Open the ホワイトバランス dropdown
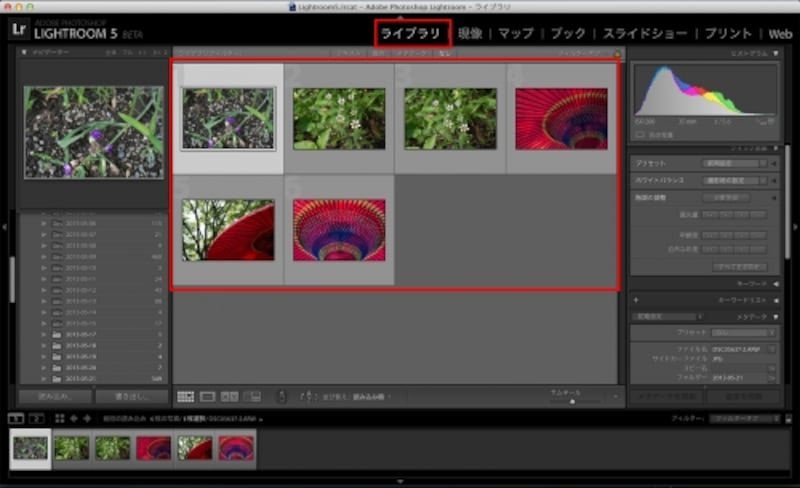800x488 pixels. click(735, 181)
